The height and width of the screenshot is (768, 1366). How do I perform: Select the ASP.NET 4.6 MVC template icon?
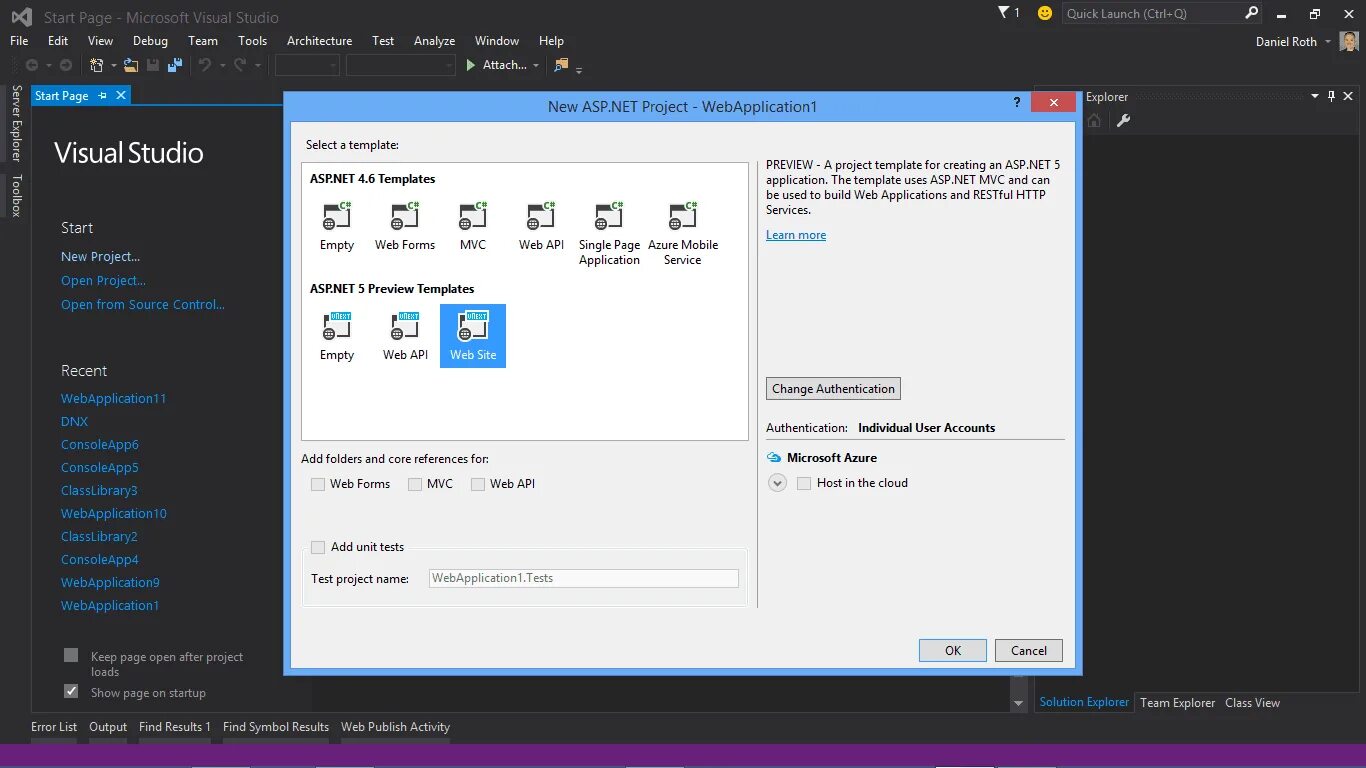coord(473,215)
